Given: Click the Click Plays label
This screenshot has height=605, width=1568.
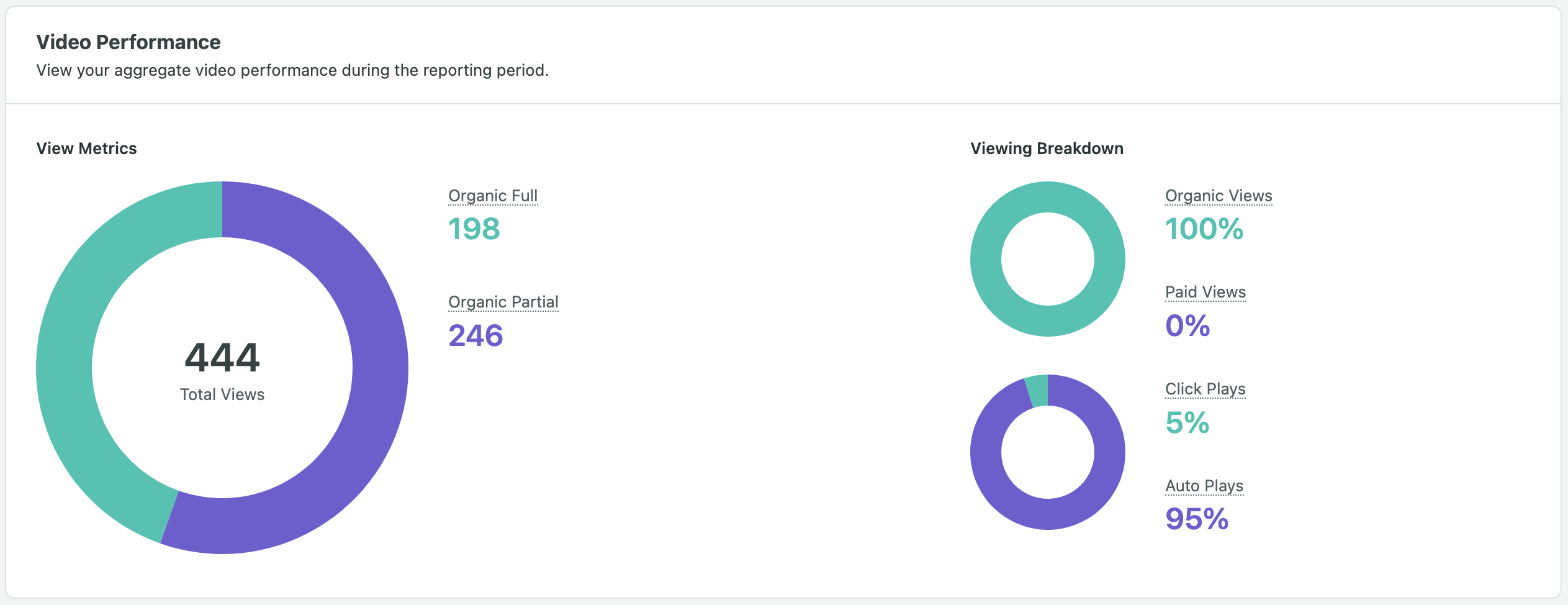Looking at the screenshot, I should click(1205, 389).
